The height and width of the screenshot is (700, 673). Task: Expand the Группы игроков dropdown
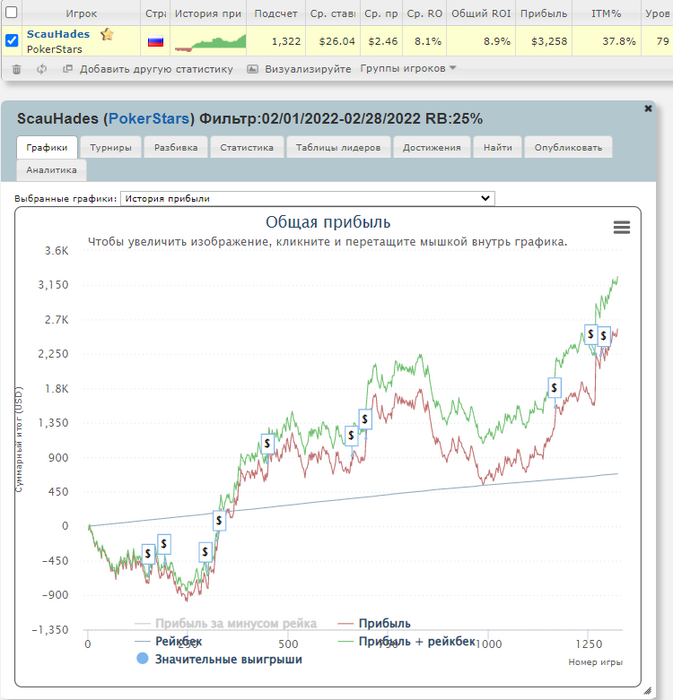tap(408, 68)
